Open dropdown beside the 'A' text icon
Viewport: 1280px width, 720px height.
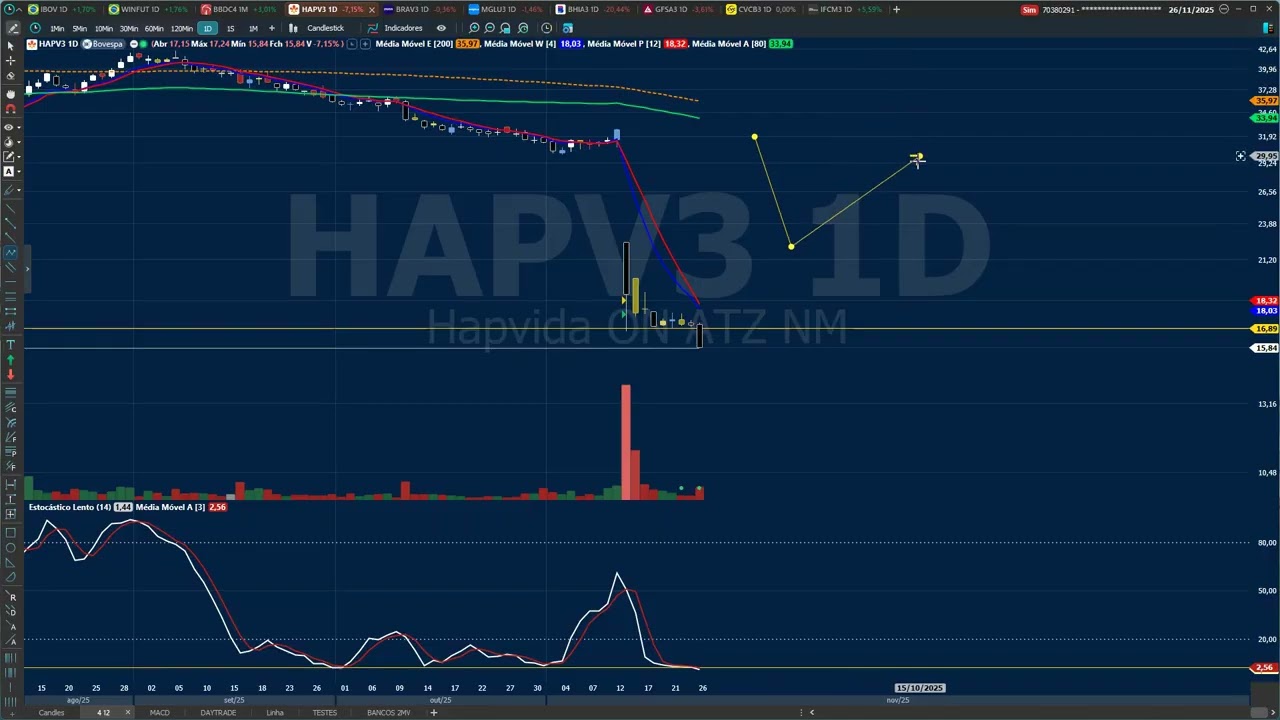20,172
